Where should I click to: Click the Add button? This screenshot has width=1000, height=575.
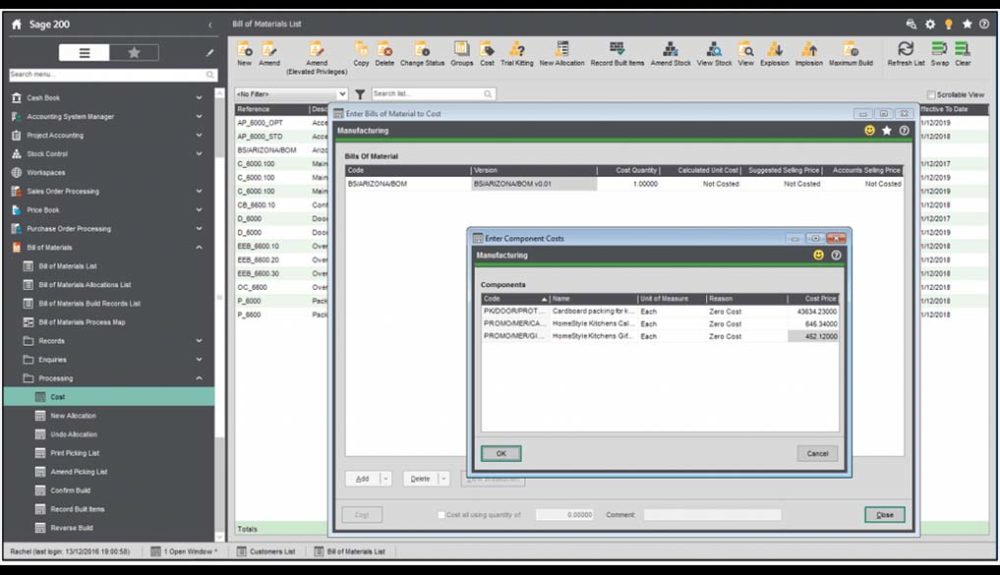tap(362, 479)
